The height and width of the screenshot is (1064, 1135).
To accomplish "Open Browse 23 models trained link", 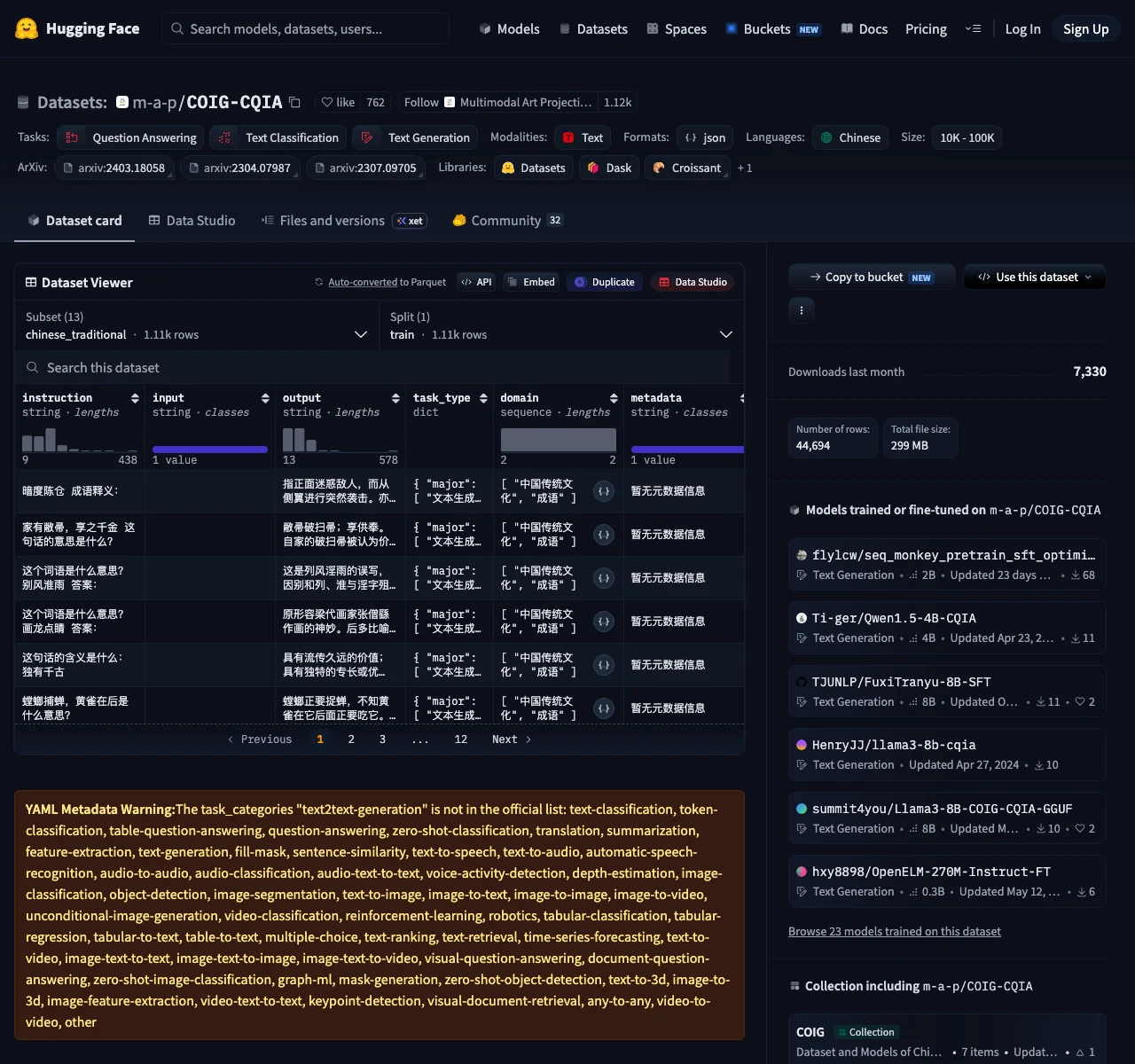I will pos(895,932).
